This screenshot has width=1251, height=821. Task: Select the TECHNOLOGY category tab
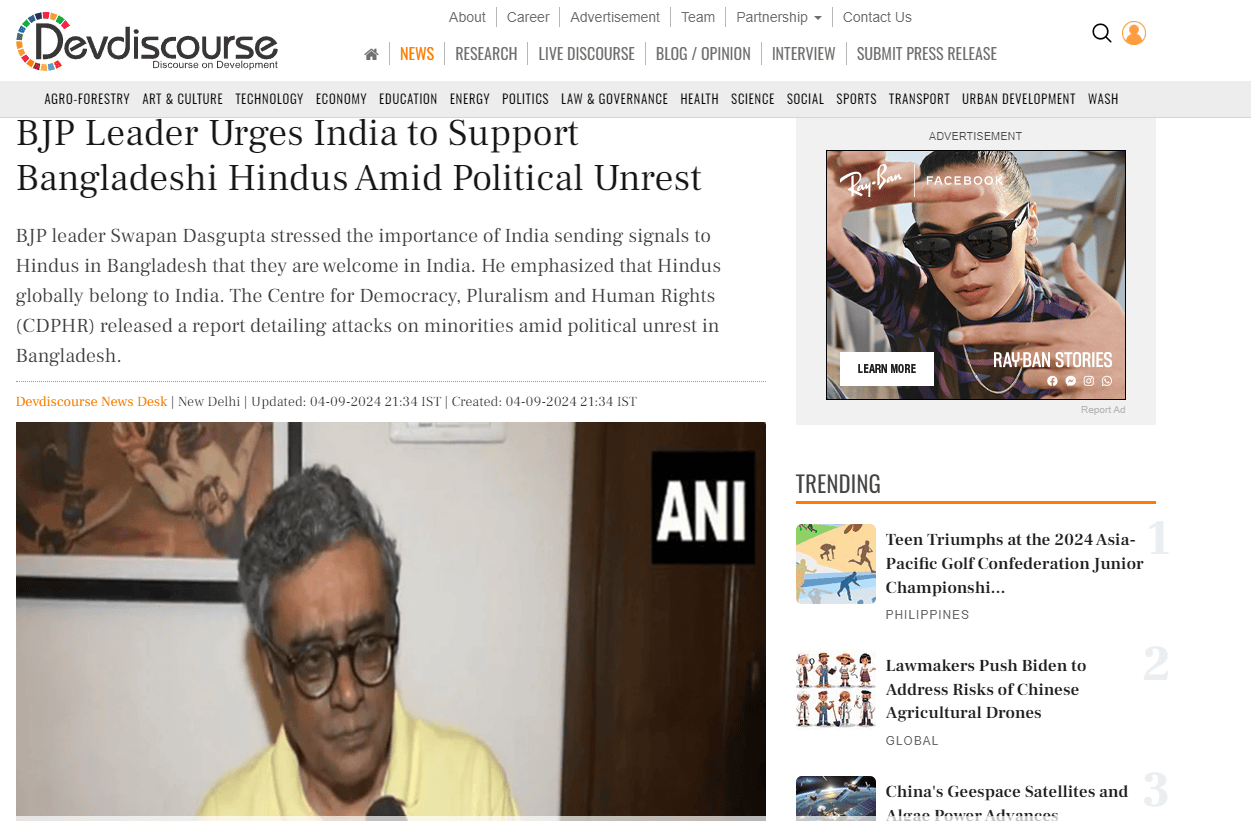coord(269,99)
